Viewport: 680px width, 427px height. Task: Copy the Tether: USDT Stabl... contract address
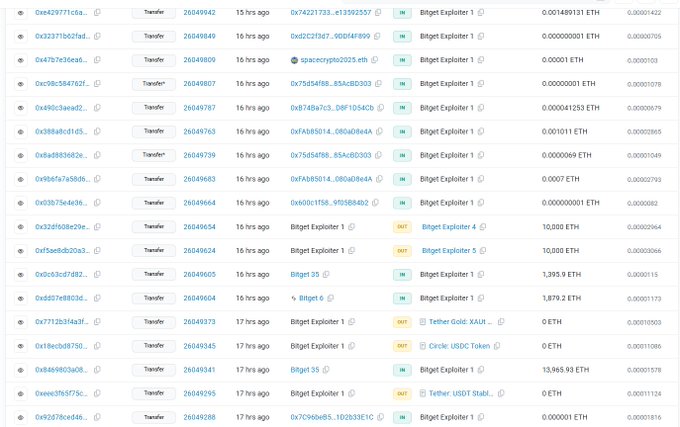[501, 393]
